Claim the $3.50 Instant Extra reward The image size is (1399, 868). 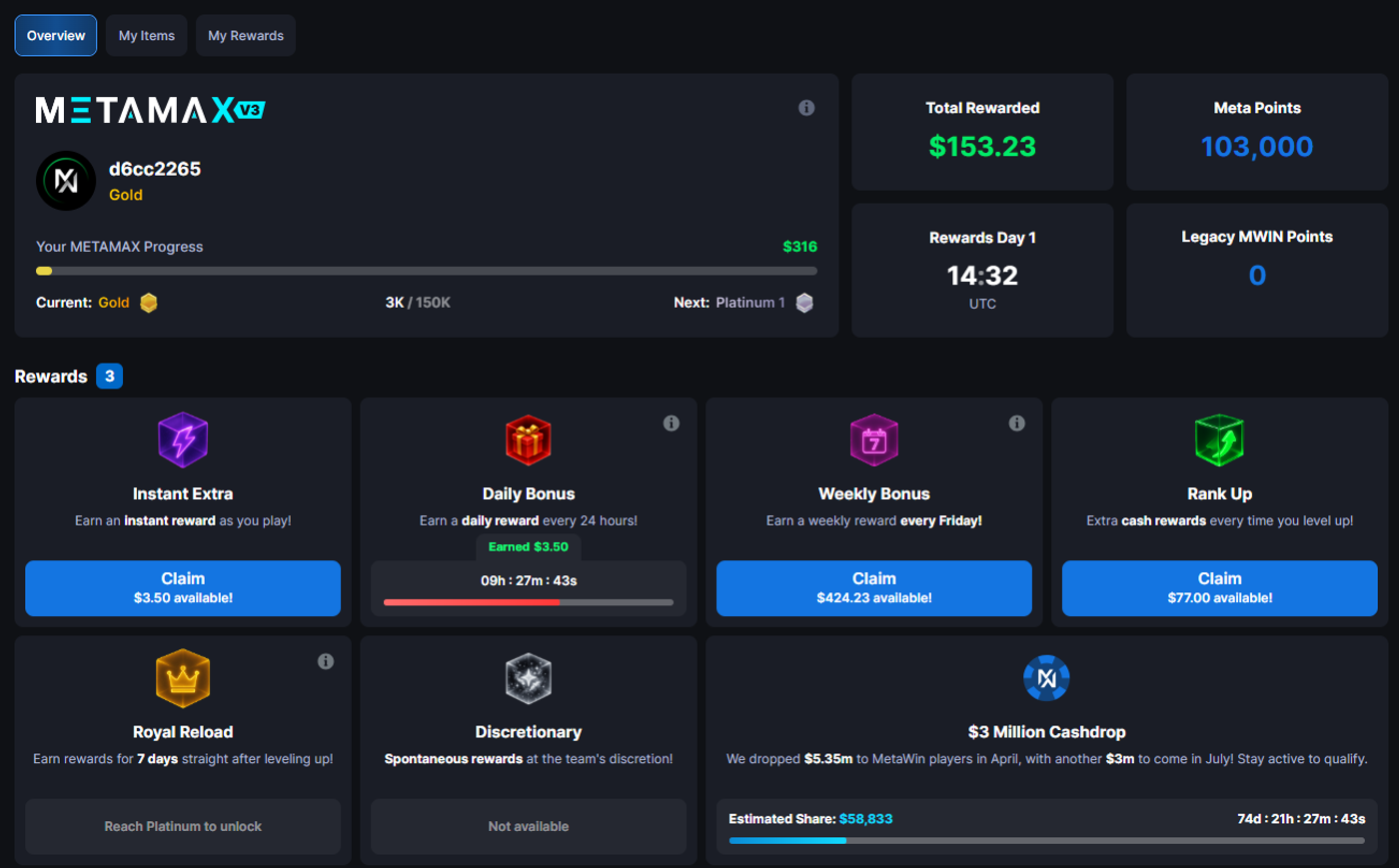pos(183,588)
